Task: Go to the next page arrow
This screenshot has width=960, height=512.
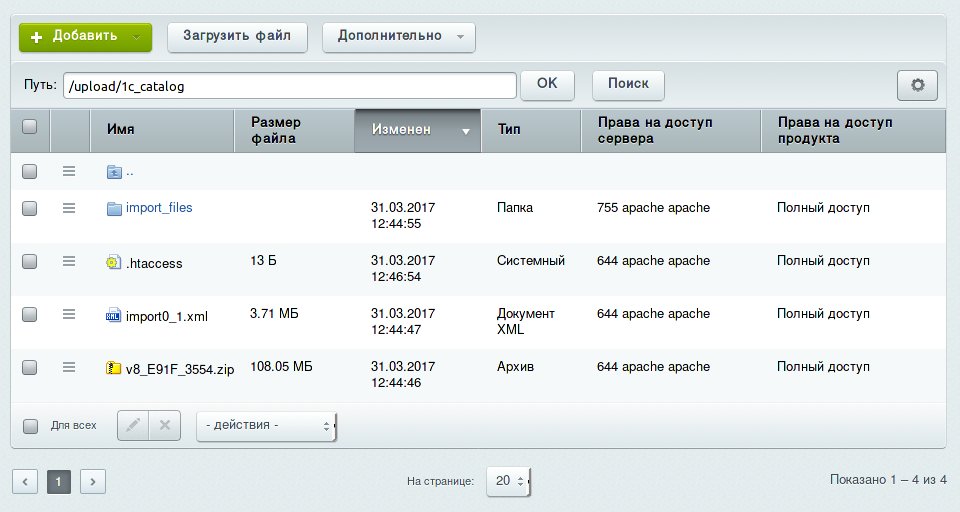Action: click(92, 481)
